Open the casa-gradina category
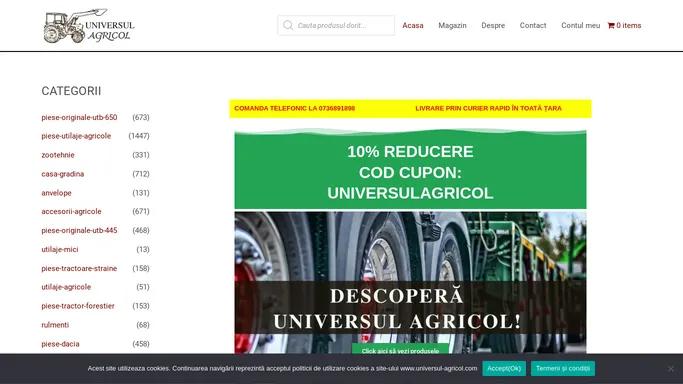Image resolution: width=683 pixels, height=384 pixels. coord(63,174)
